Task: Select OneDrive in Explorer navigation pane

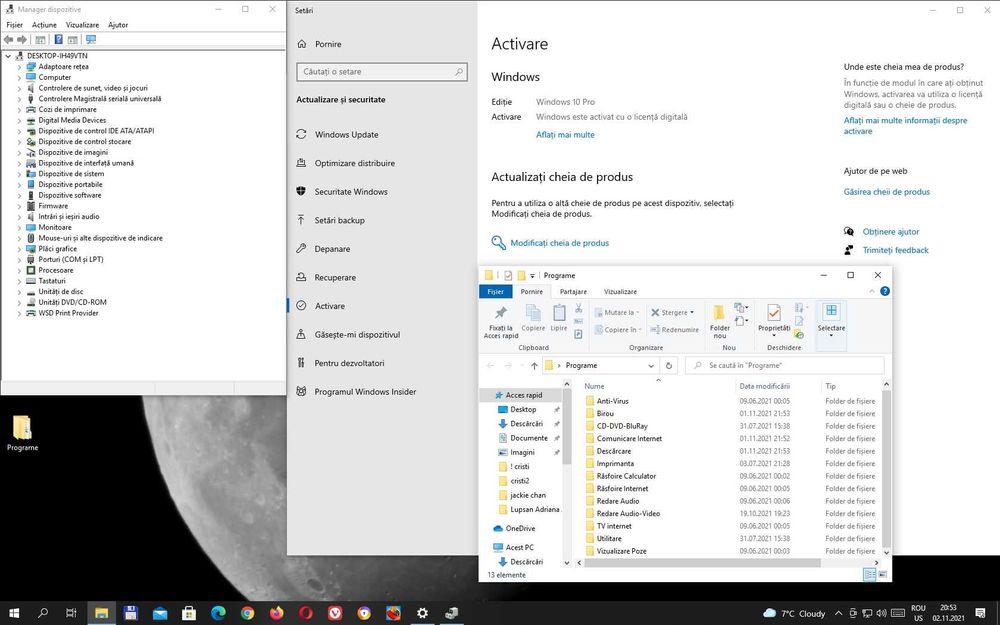Action: (520, 529)
